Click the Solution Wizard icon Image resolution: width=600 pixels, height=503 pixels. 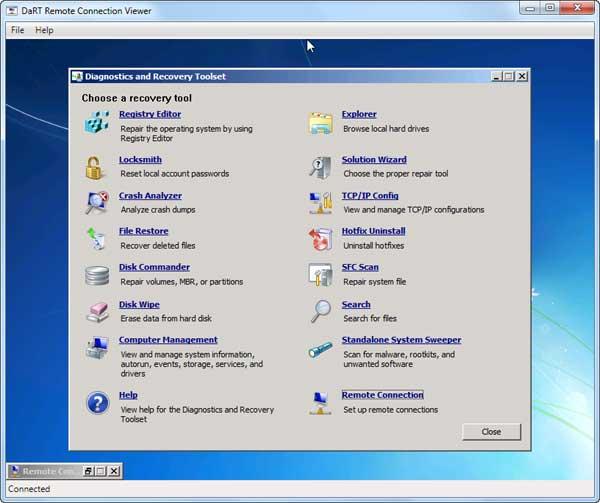(320, 168)
